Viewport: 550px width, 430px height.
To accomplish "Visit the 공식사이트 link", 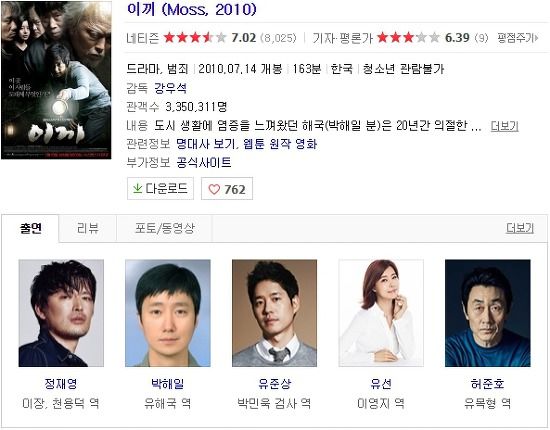I will point(203,162).
